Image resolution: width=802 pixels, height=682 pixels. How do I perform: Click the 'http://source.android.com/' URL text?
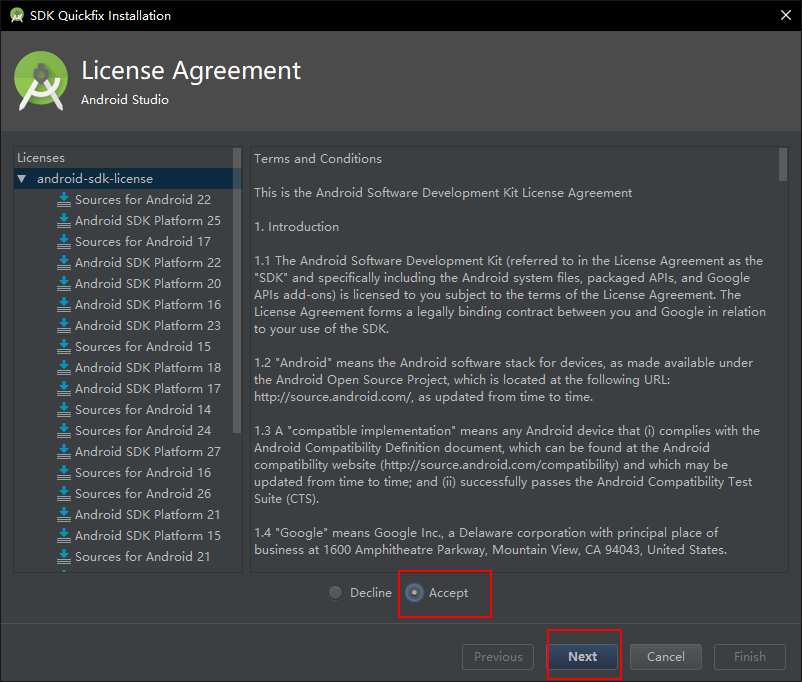[332, 397]
